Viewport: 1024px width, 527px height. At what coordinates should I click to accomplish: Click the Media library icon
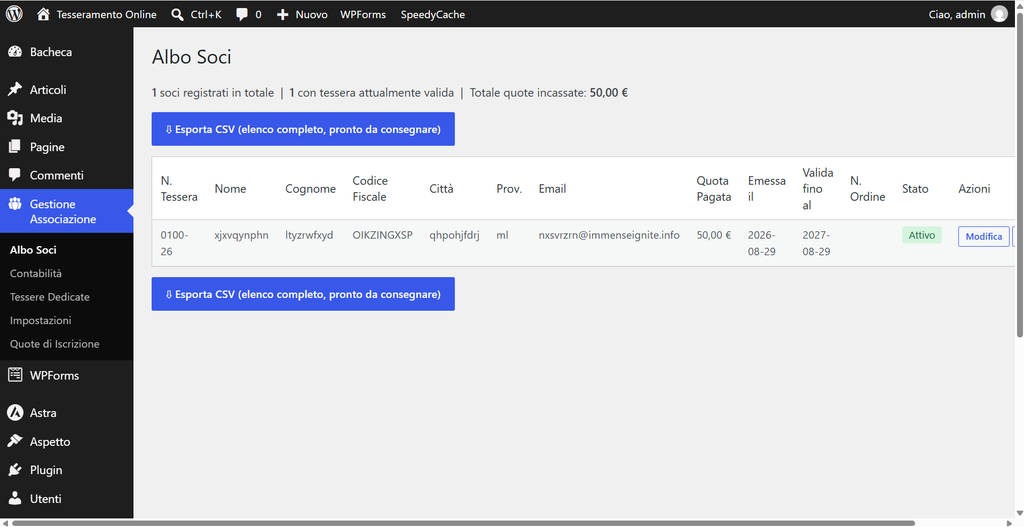[x=15, y=118]
